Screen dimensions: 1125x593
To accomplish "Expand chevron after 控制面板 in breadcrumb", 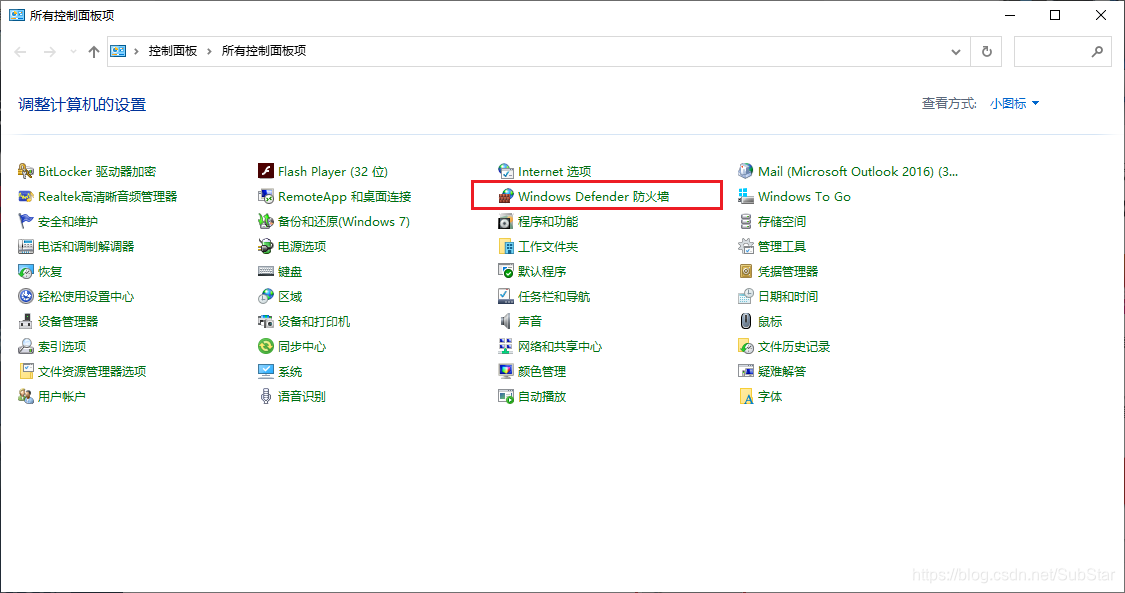I will (x=210, y=51).
